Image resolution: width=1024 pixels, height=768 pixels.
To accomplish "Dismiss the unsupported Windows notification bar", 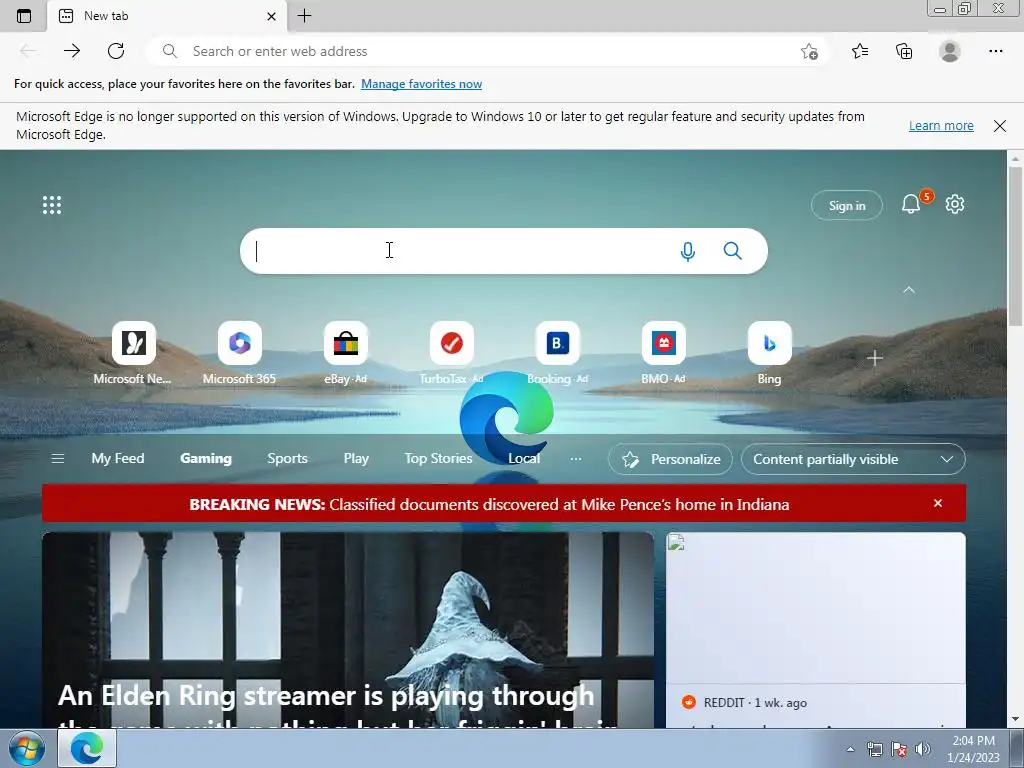I will click(999, 125).
